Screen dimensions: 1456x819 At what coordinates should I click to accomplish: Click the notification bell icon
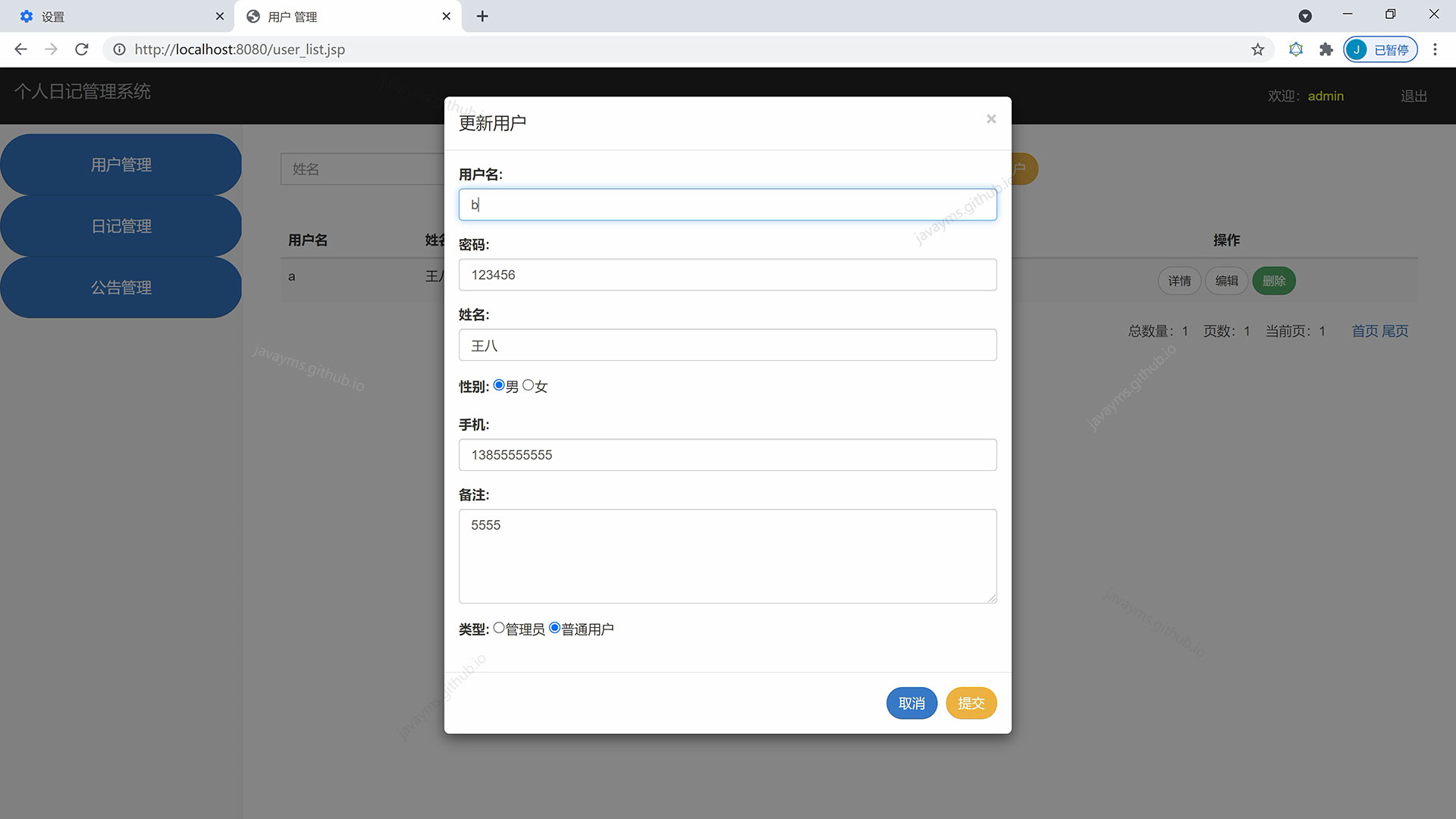[x=1295, y=49]
